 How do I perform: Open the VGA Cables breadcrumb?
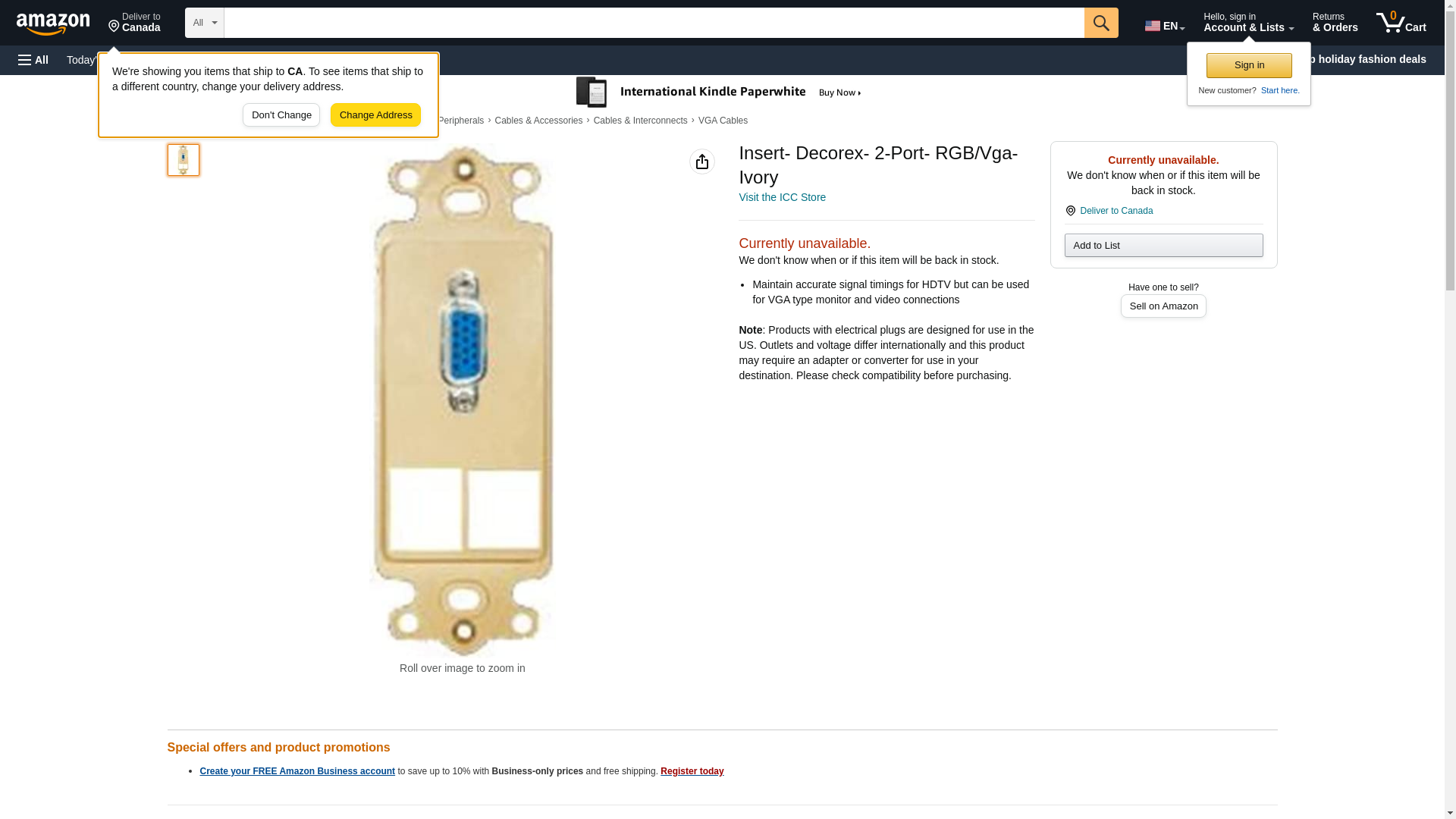point(723,121)
